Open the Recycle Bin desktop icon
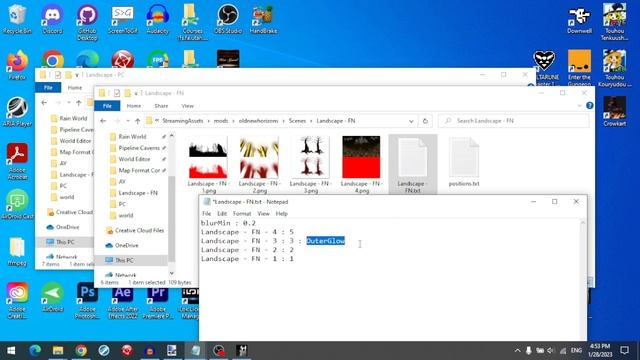This screenshot has height=360, width=640. point(17,18)
